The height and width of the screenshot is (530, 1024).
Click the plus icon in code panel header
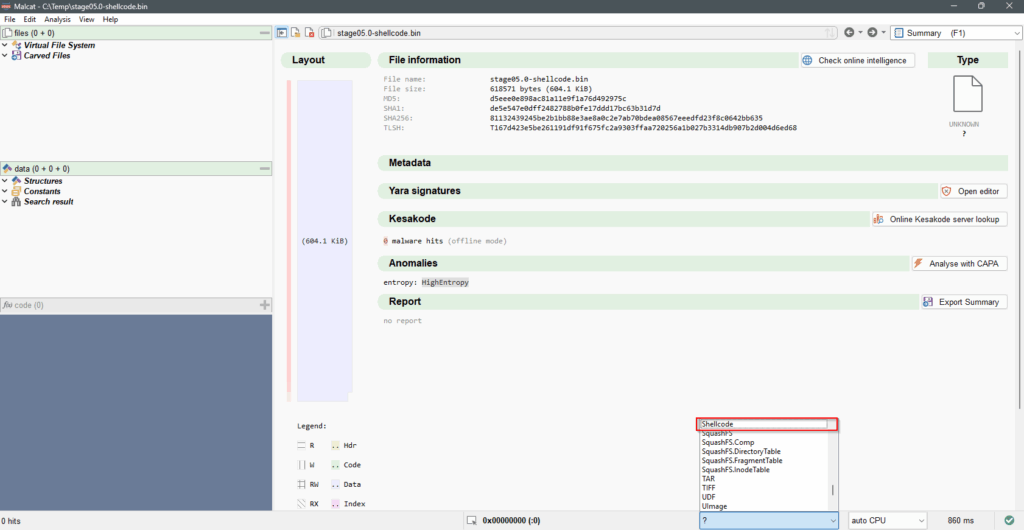point(264,305)
